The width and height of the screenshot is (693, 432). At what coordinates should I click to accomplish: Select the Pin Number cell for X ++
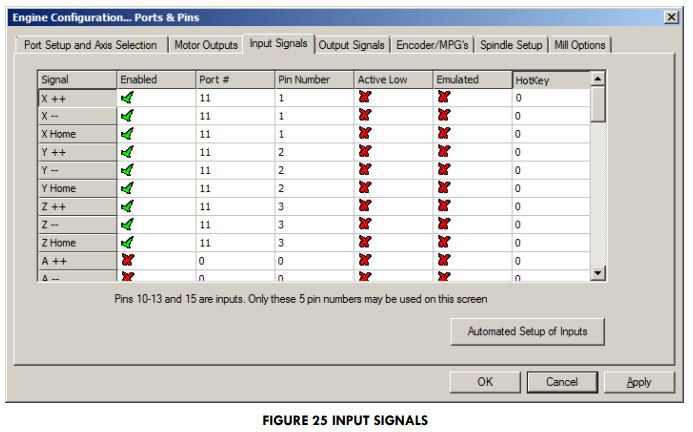[313, 98]
